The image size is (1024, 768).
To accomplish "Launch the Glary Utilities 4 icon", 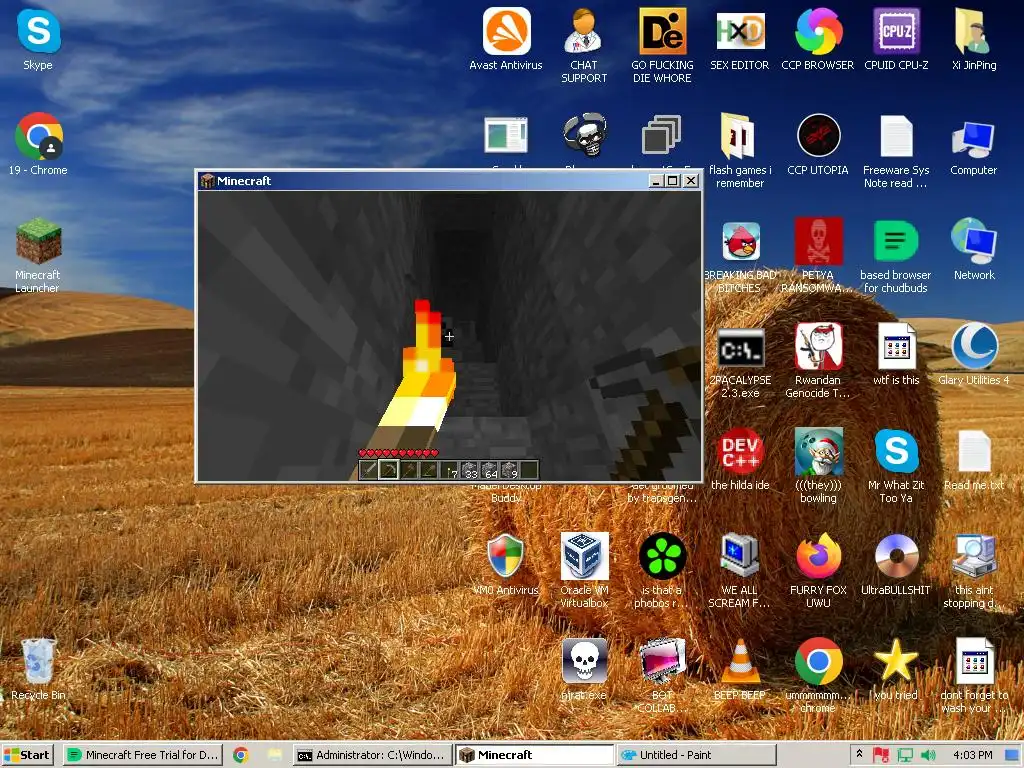I will click(974, 355).
